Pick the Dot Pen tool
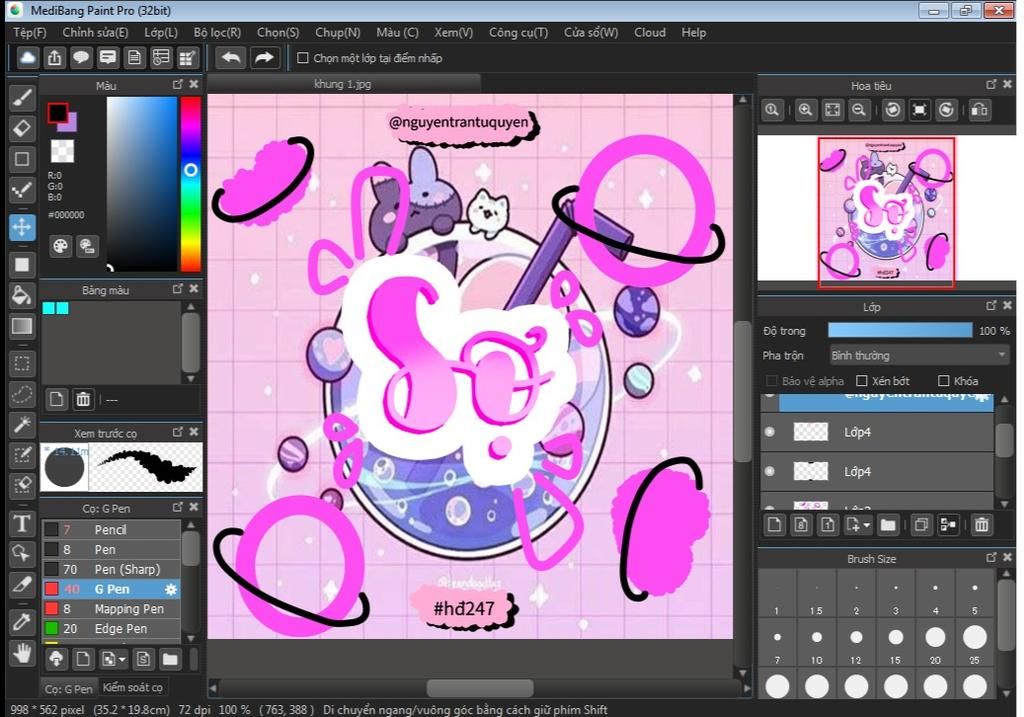Screen dimensions: 1024x717 (x=22, y=191)
